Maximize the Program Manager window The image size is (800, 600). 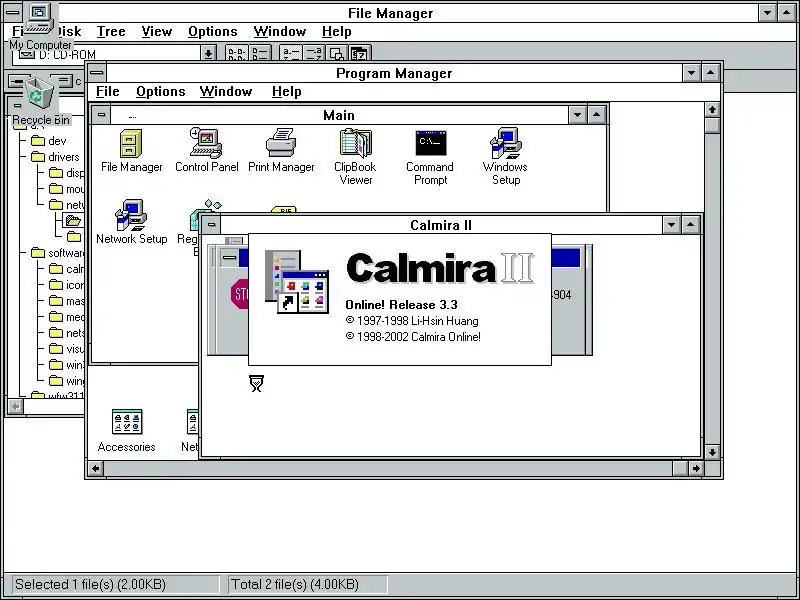coord(711,73)
